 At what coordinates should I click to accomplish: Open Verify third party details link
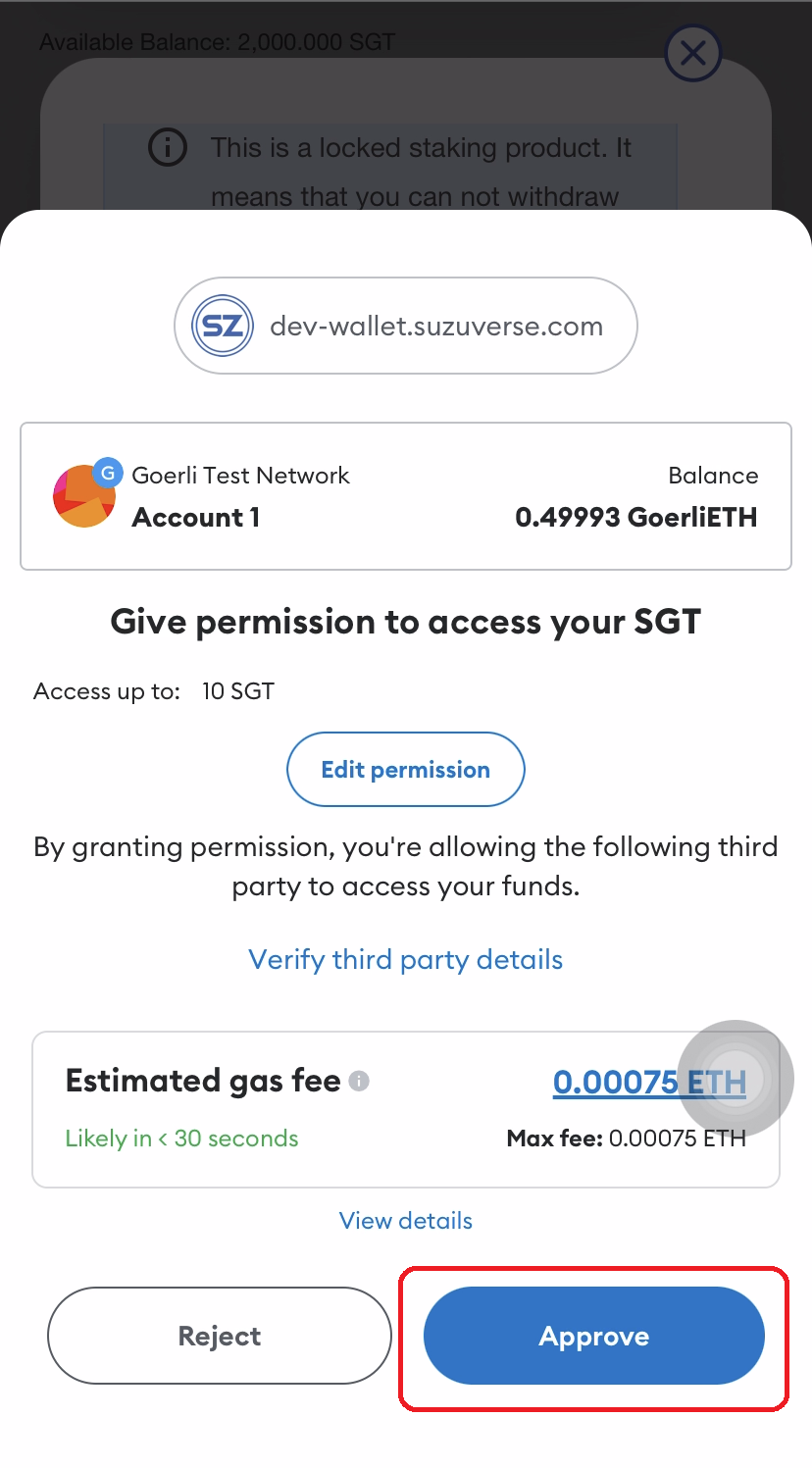coord(406,959)
